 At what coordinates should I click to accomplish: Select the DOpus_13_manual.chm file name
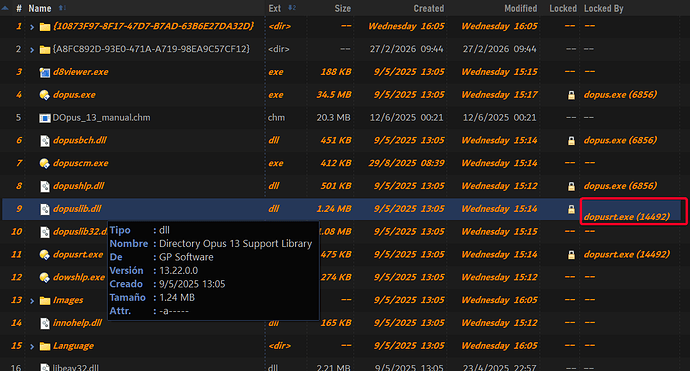[101, 118]
